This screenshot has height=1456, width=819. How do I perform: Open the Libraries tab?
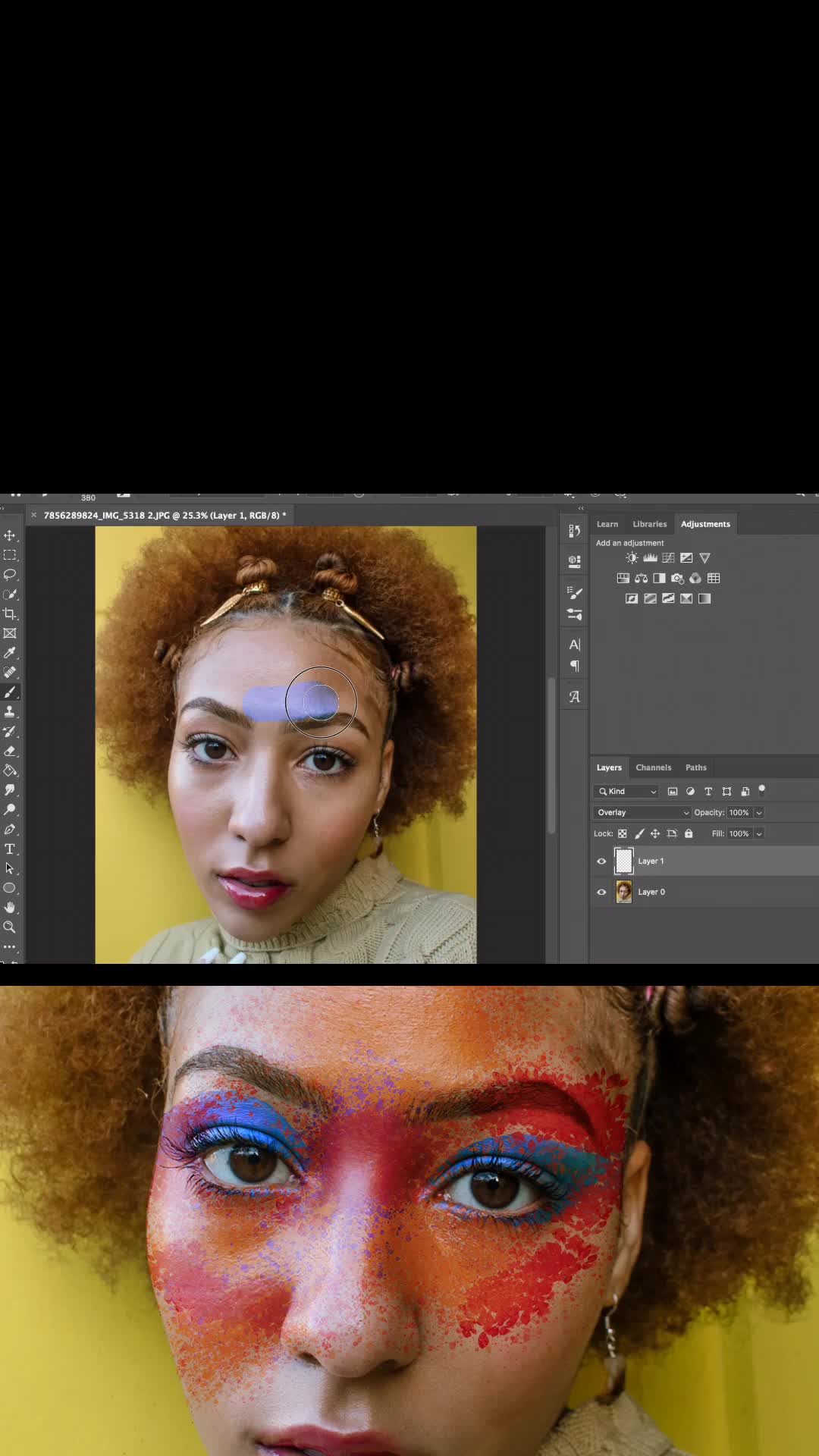[x=650, y=524]
